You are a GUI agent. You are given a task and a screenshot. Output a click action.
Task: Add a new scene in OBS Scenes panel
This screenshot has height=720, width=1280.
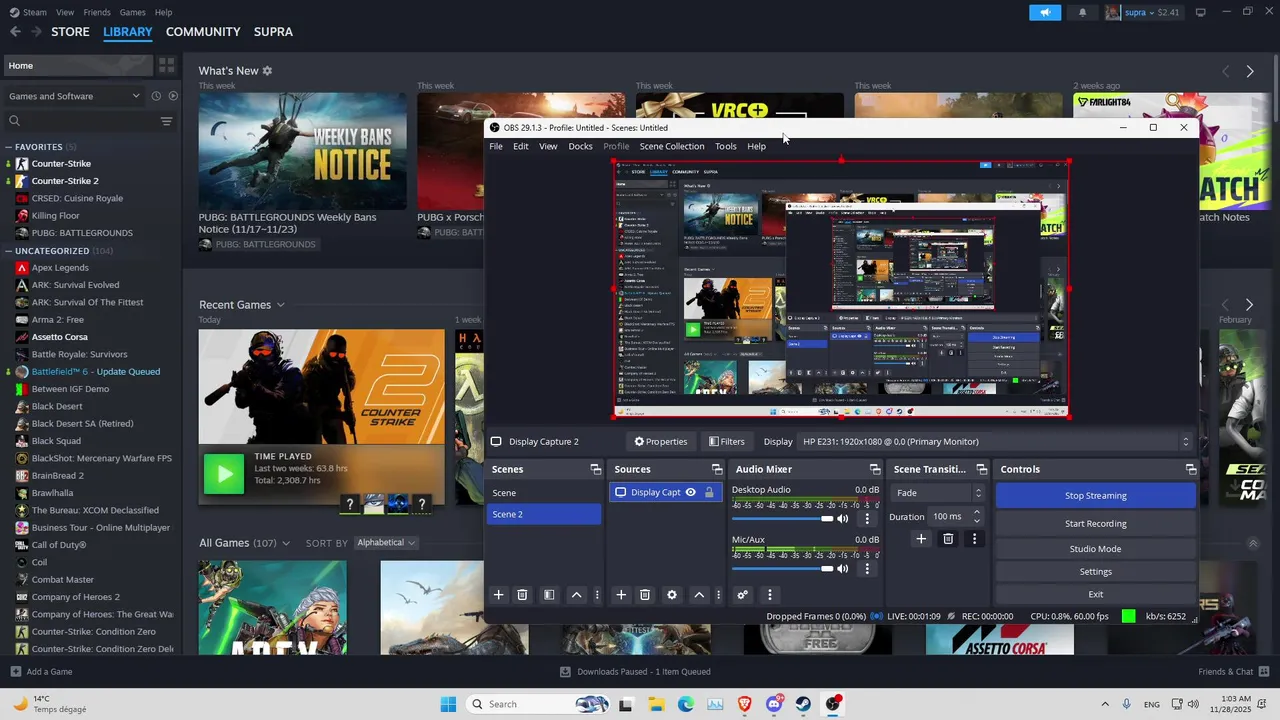point(498,595)
